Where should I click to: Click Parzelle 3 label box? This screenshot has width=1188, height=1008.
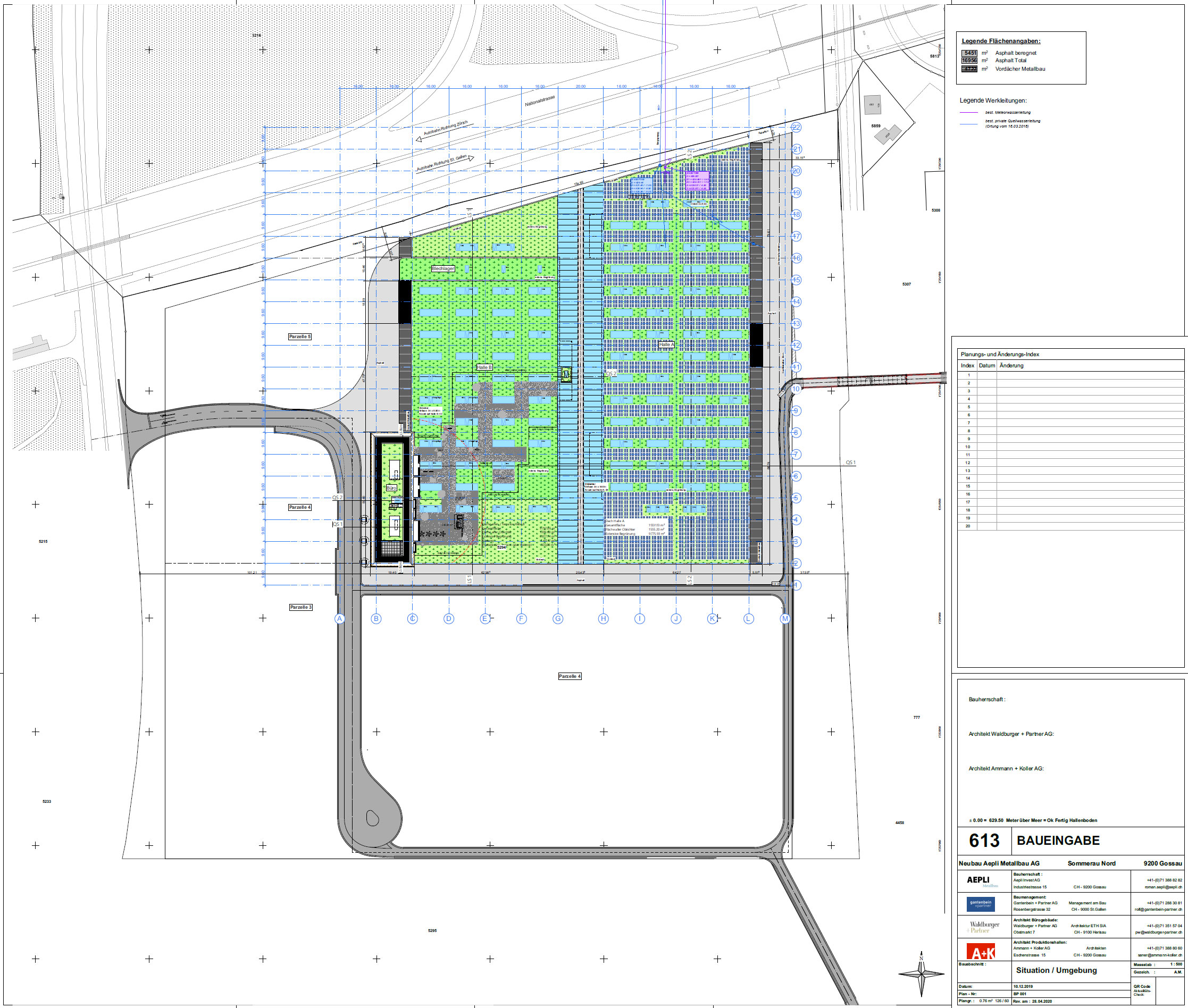300,607
